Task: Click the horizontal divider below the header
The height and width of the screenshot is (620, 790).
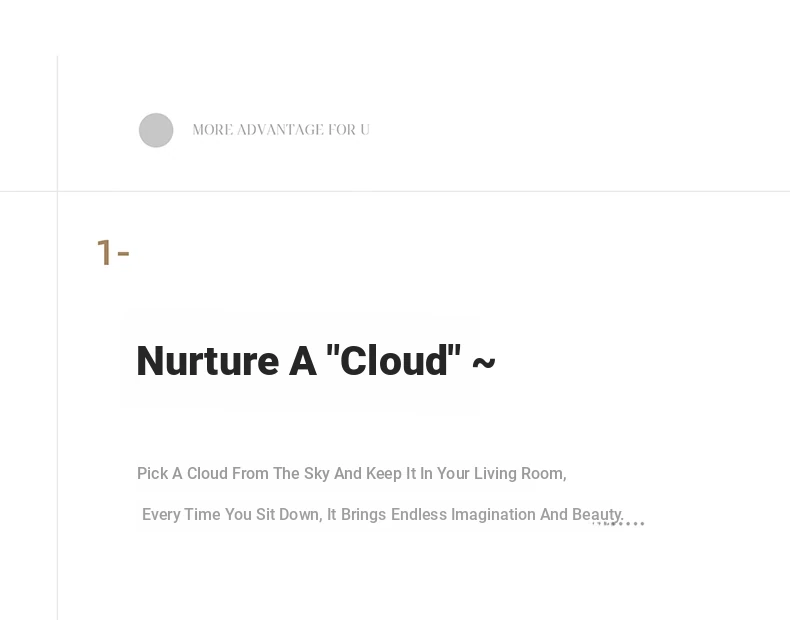Action: [x=400, y=191]
